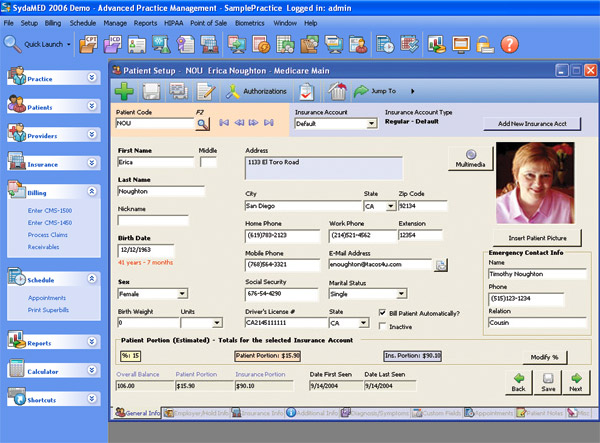600x443 pixels.
Task: Collapse the Billing sidebar section
Action: pyautogui.click(x=88, y=192)
